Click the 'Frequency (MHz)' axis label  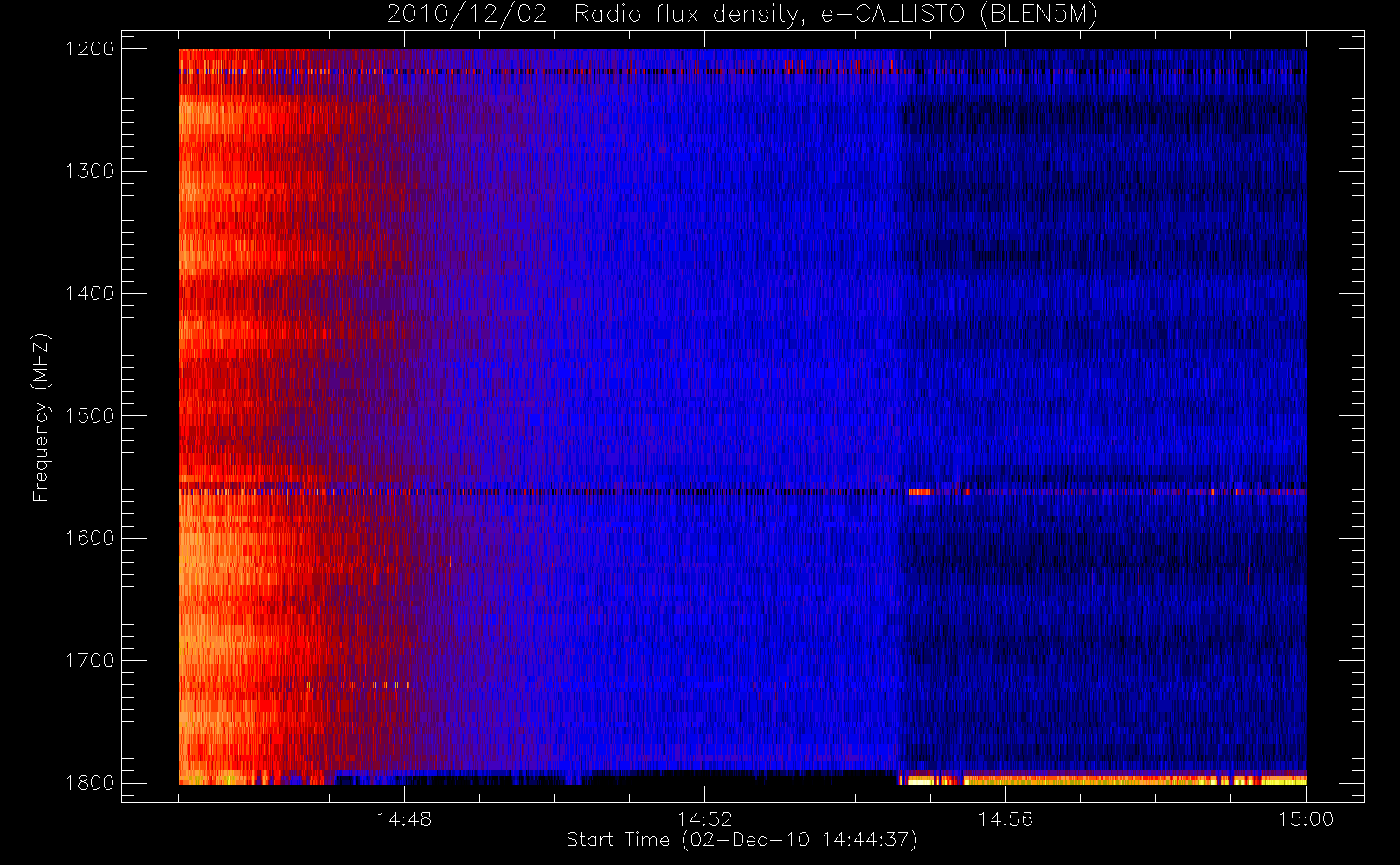(41, 417)
